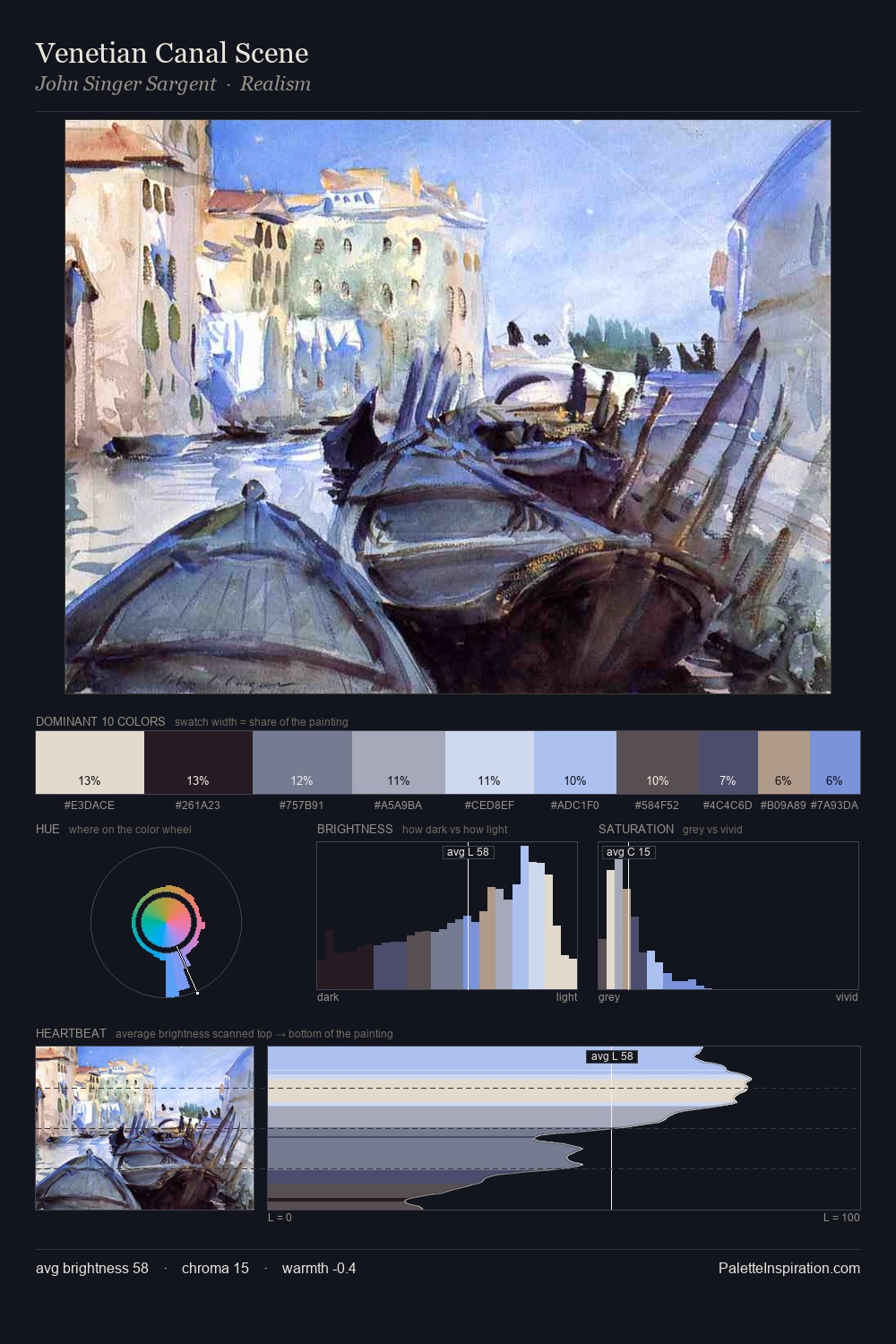896x1344 pixels.
Task: Click the small painting thumbnail in Heartbeat
Action: pyautogui.click(x=144, y=1128)
